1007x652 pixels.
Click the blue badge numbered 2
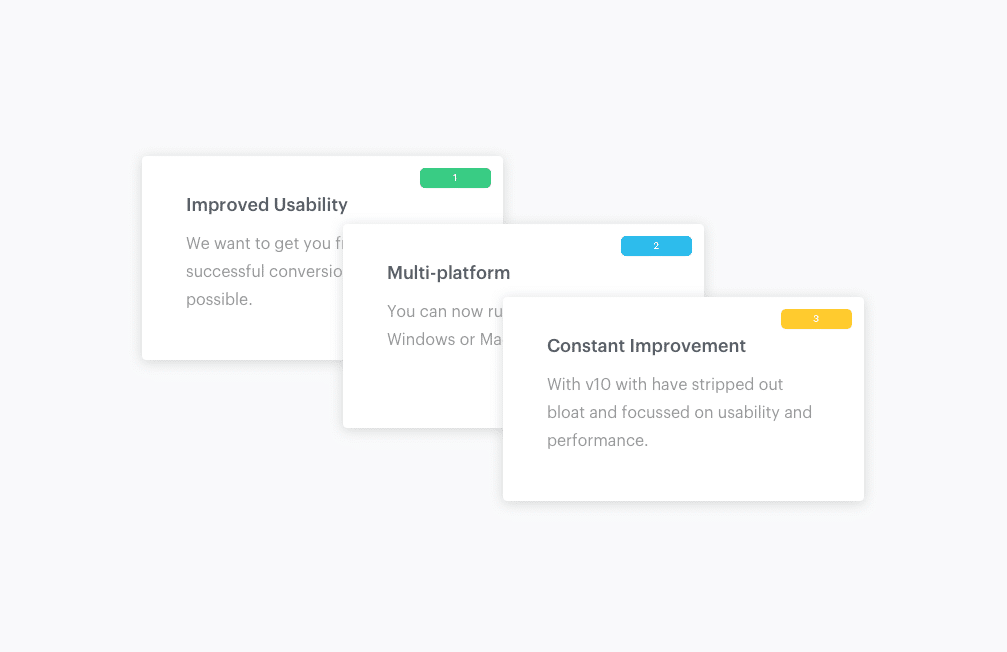(x=656, y=246)
